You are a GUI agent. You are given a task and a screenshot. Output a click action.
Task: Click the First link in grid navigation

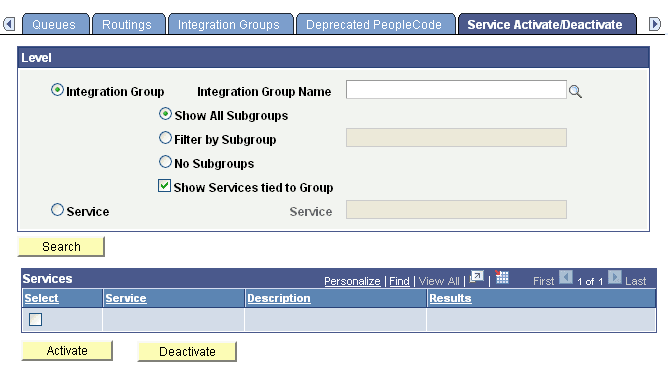click(x=544, y=281)
